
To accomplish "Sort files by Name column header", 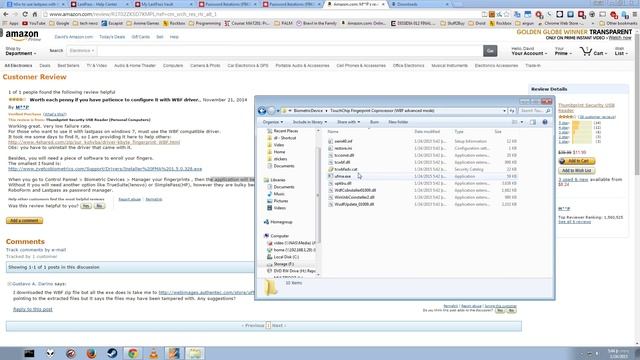I will [333, 132].
